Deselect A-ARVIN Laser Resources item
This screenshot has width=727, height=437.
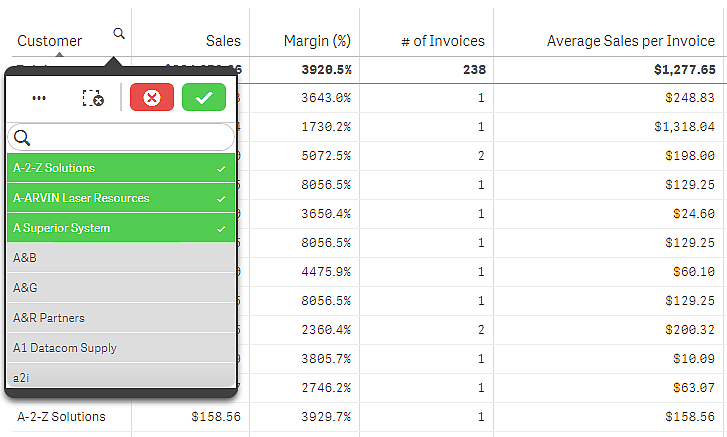click(121, 198)
